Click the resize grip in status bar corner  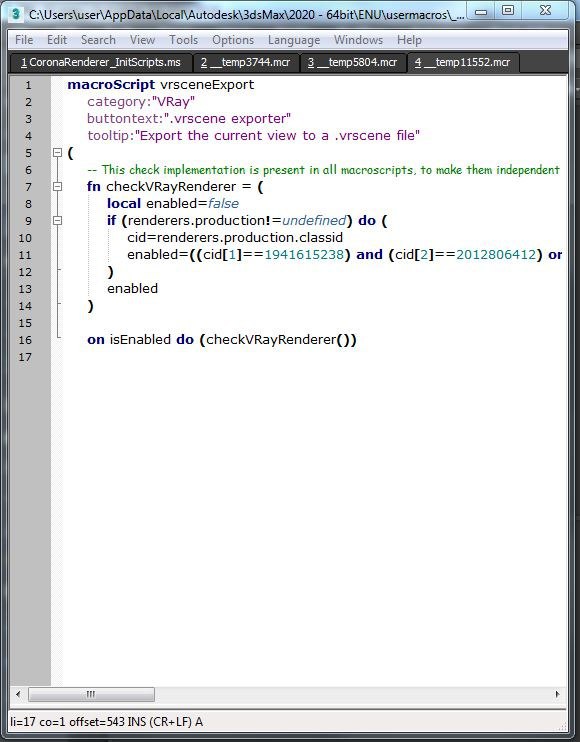(562, 726)
